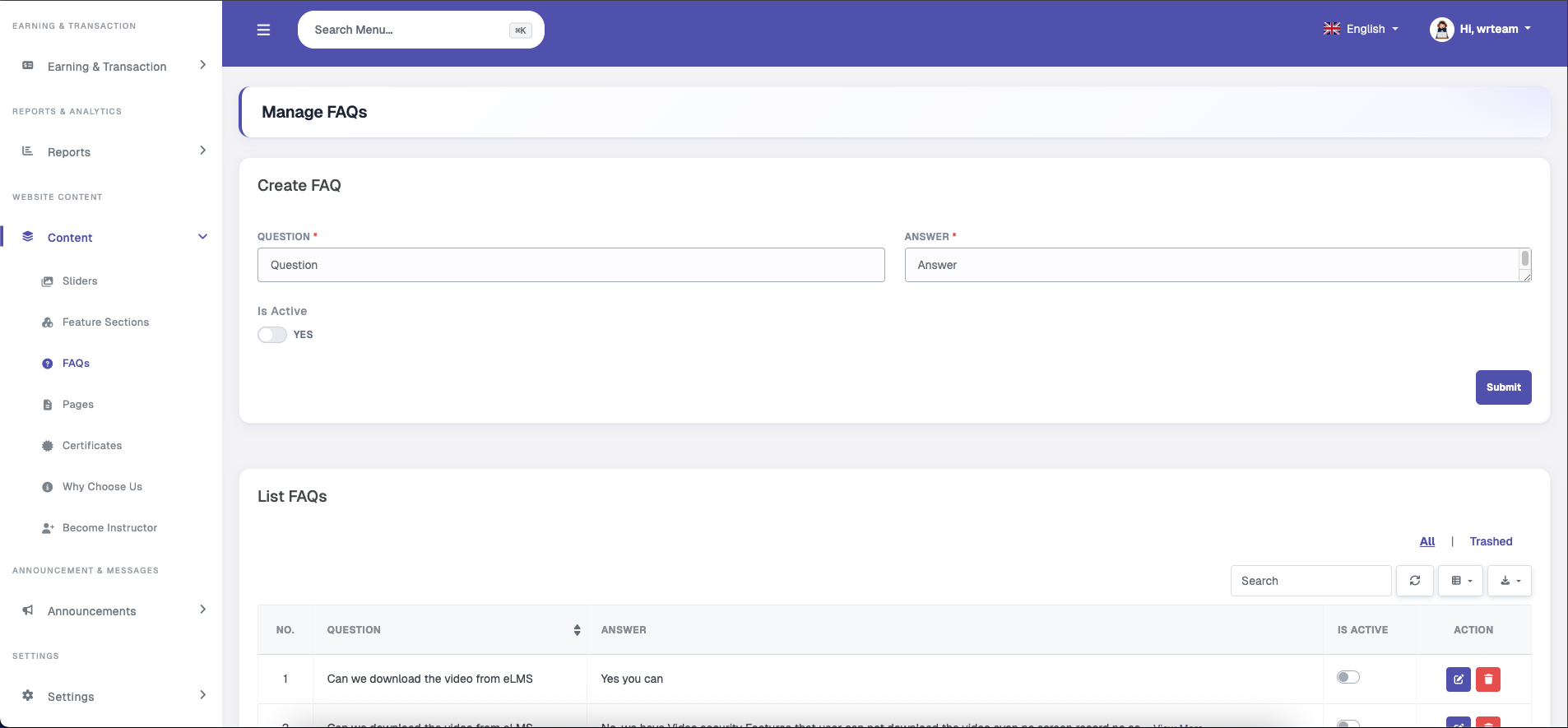1568x728 pixels.
Task: Toggle the hamburger sidebar menu icon
Action: (x=263, y=30)
